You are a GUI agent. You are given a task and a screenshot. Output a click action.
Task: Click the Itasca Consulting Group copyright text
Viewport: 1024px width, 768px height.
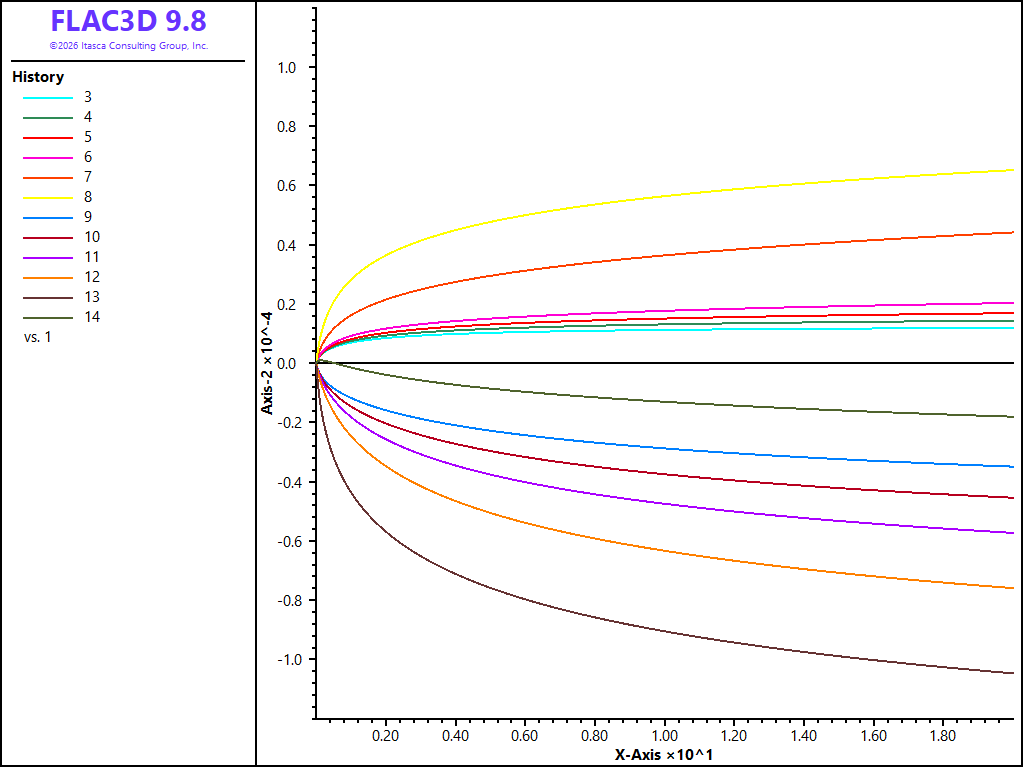point(129,46)
